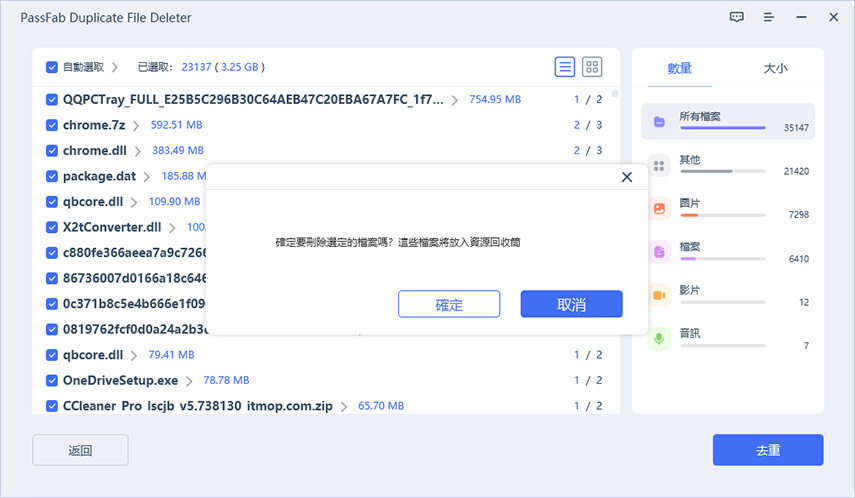The image size is (855, 498).
Task: Switch to grid view layout
Action: tap(592, 67)
